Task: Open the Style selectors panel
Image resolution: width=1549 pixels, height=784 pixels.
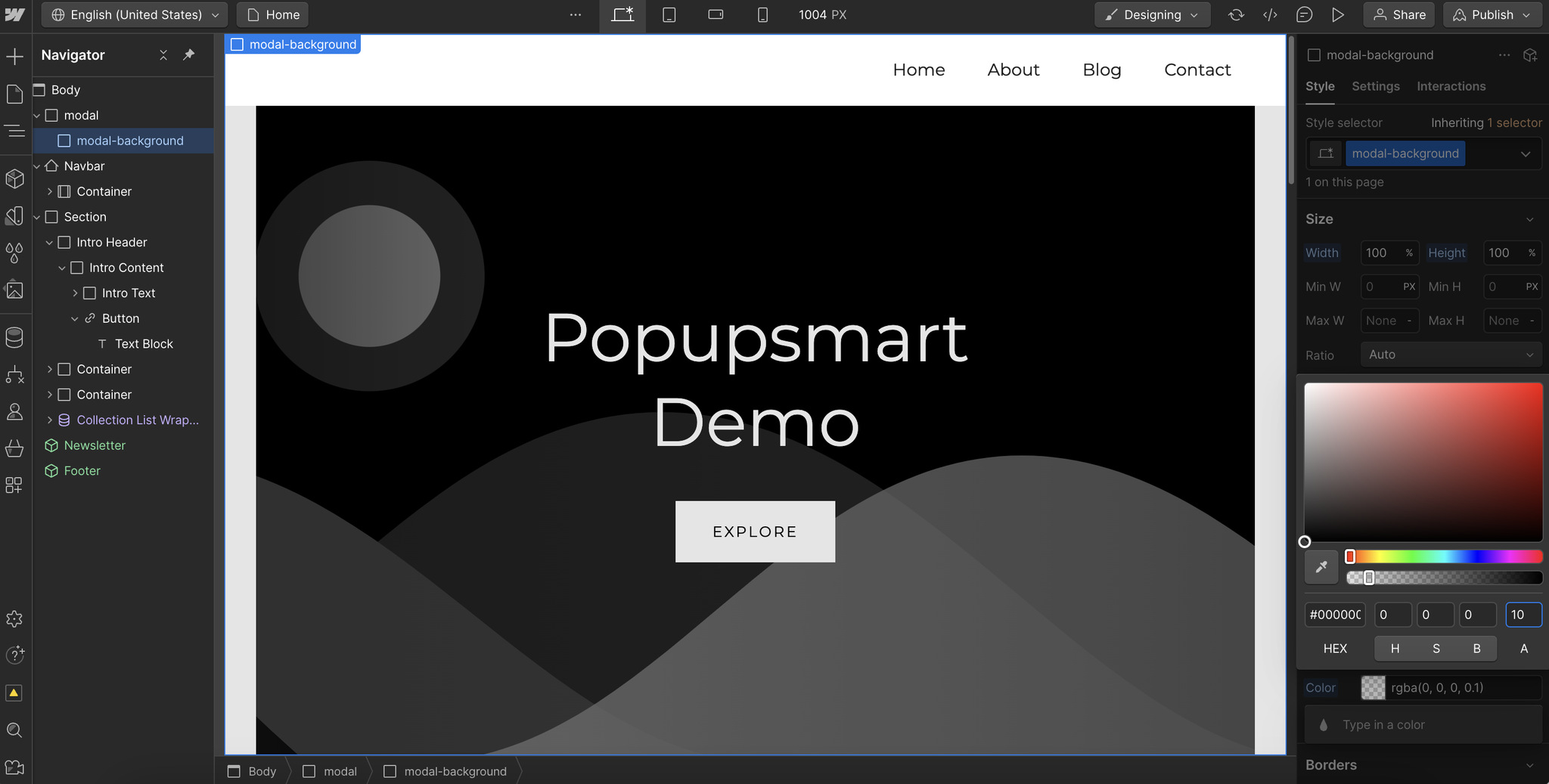Action: click(x=15, y=215)
